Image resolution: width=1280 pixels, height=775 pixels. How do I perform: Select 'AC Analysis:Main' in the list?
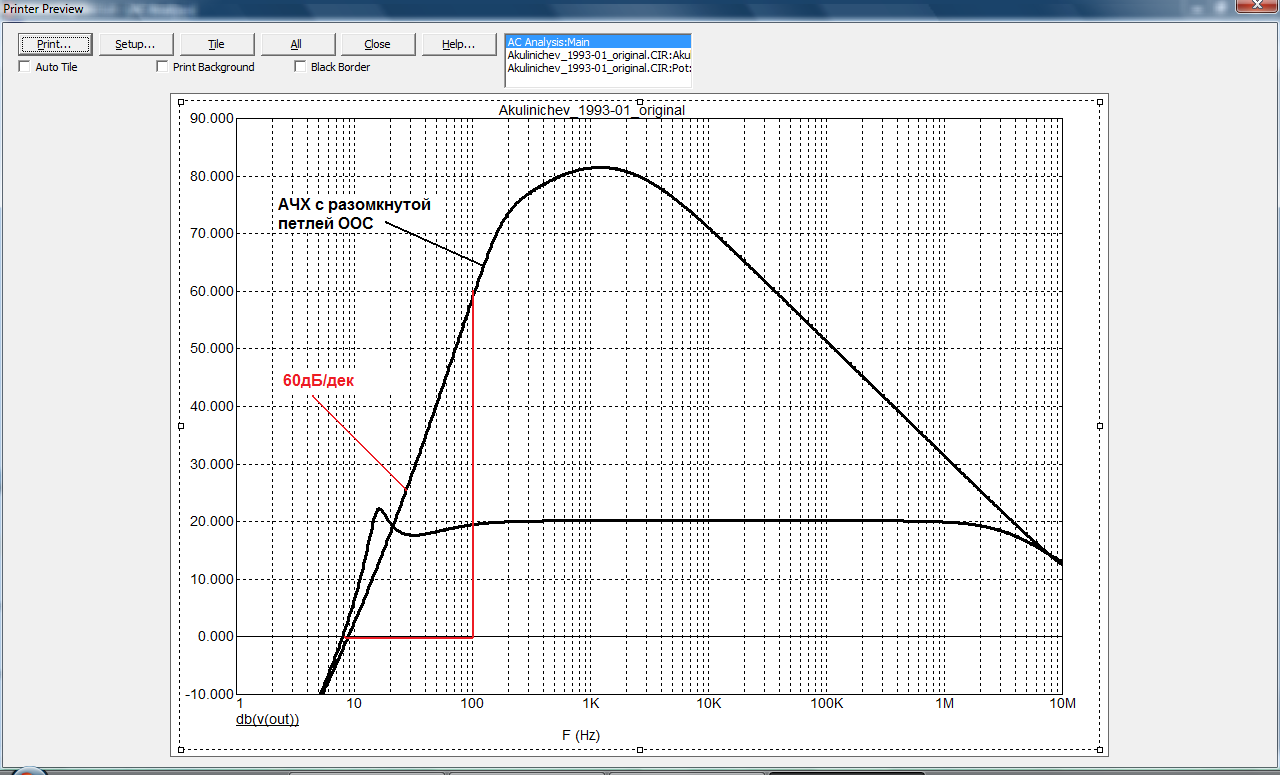[x=598, y=42]
